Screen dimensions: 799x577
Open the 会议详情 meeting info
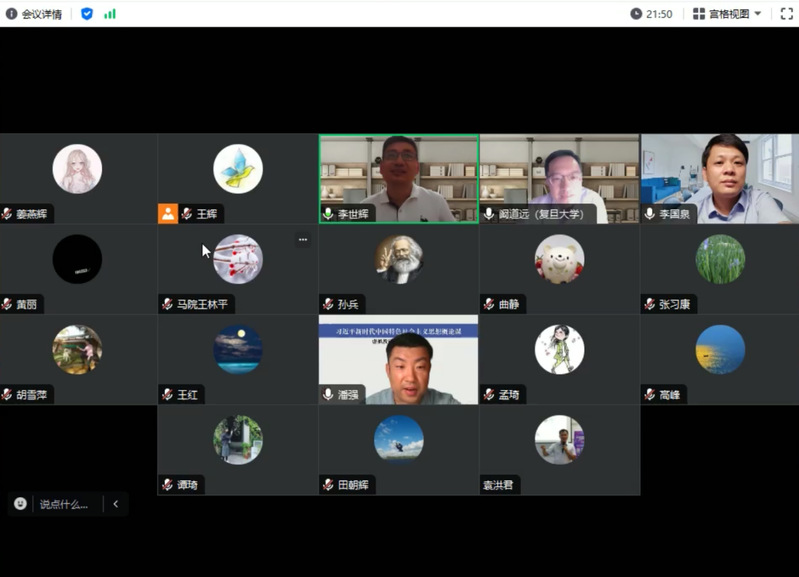click(34, 14)
